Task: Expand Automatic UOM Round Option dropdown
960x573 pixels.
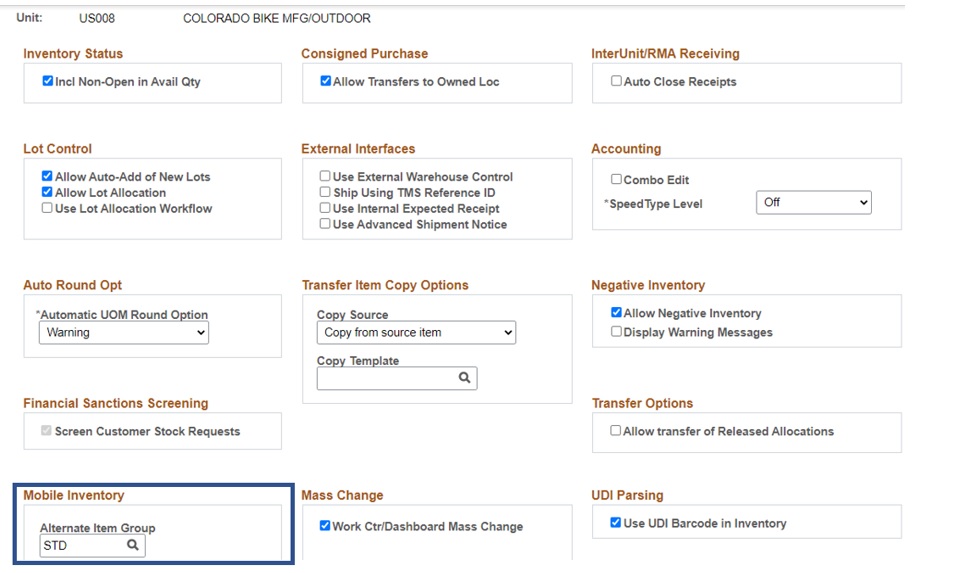Action: pyautogui.click(x=124, y=333)
